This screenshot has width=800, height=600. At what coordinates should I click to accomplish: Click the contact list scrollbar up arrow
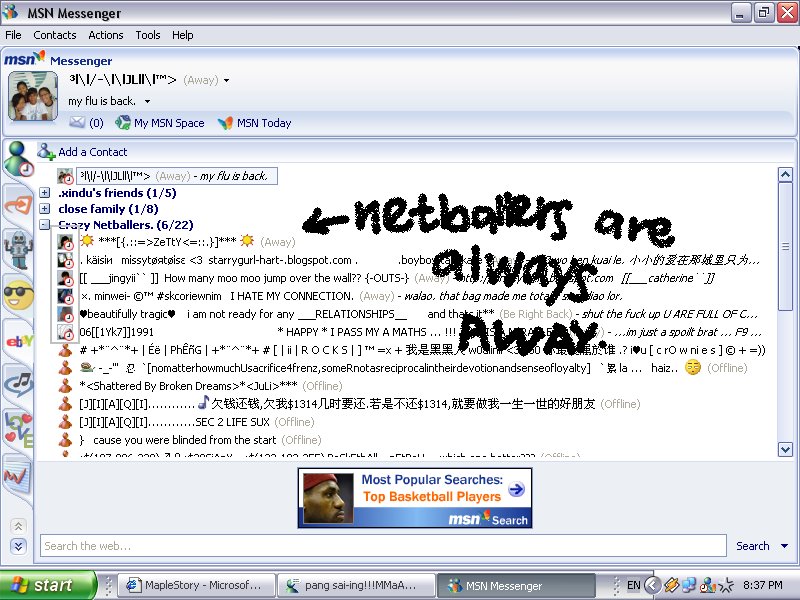[785, 174]
